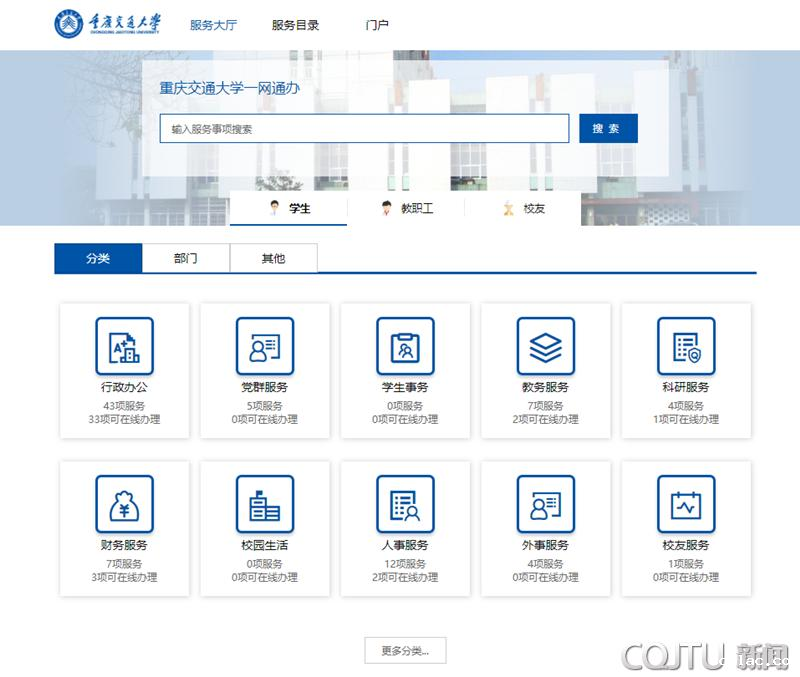Viewport: 800px width, 677px height.
Task: Open the 教务服务 layers icon
Action: (545, 346)
